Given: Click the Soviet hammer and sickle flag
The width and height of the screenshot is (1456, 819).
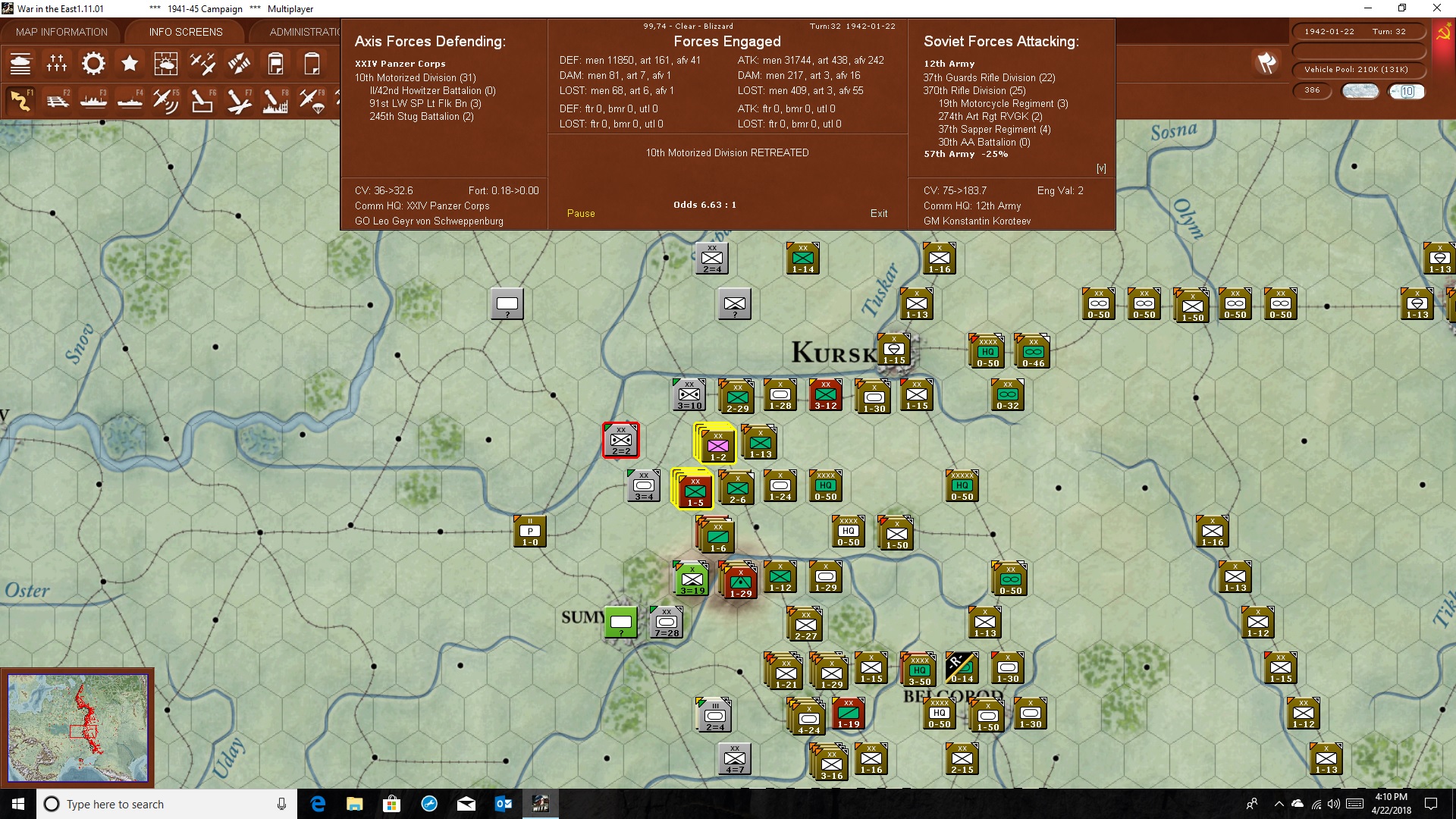Looking at the screenshot, I should point(1443,33).
